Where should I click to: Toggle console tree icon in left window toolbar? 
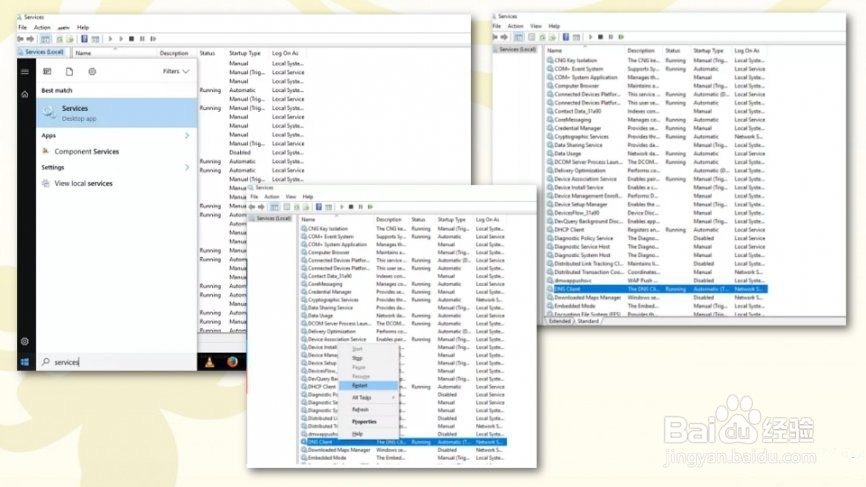point(46,39)
